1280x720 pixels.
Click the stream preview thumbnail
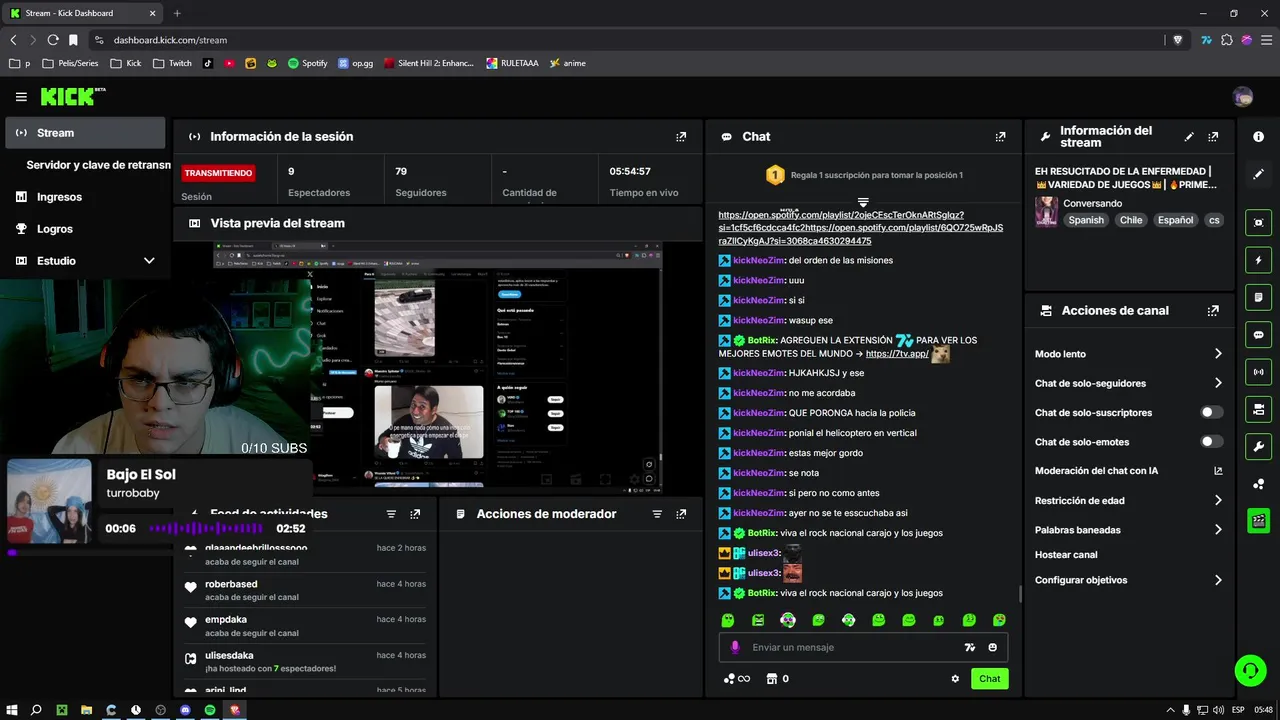(x=439, y=367)
